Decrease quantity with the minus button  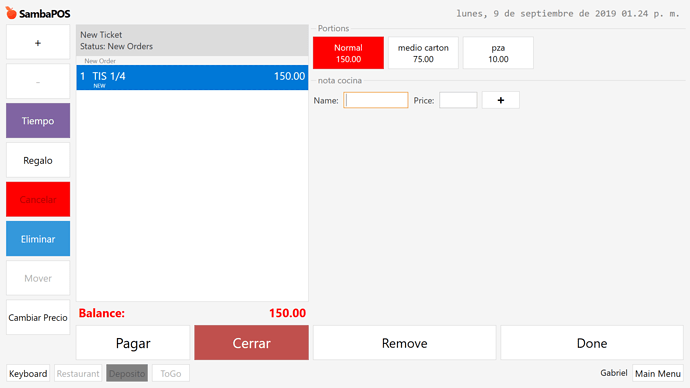point(38,81)
